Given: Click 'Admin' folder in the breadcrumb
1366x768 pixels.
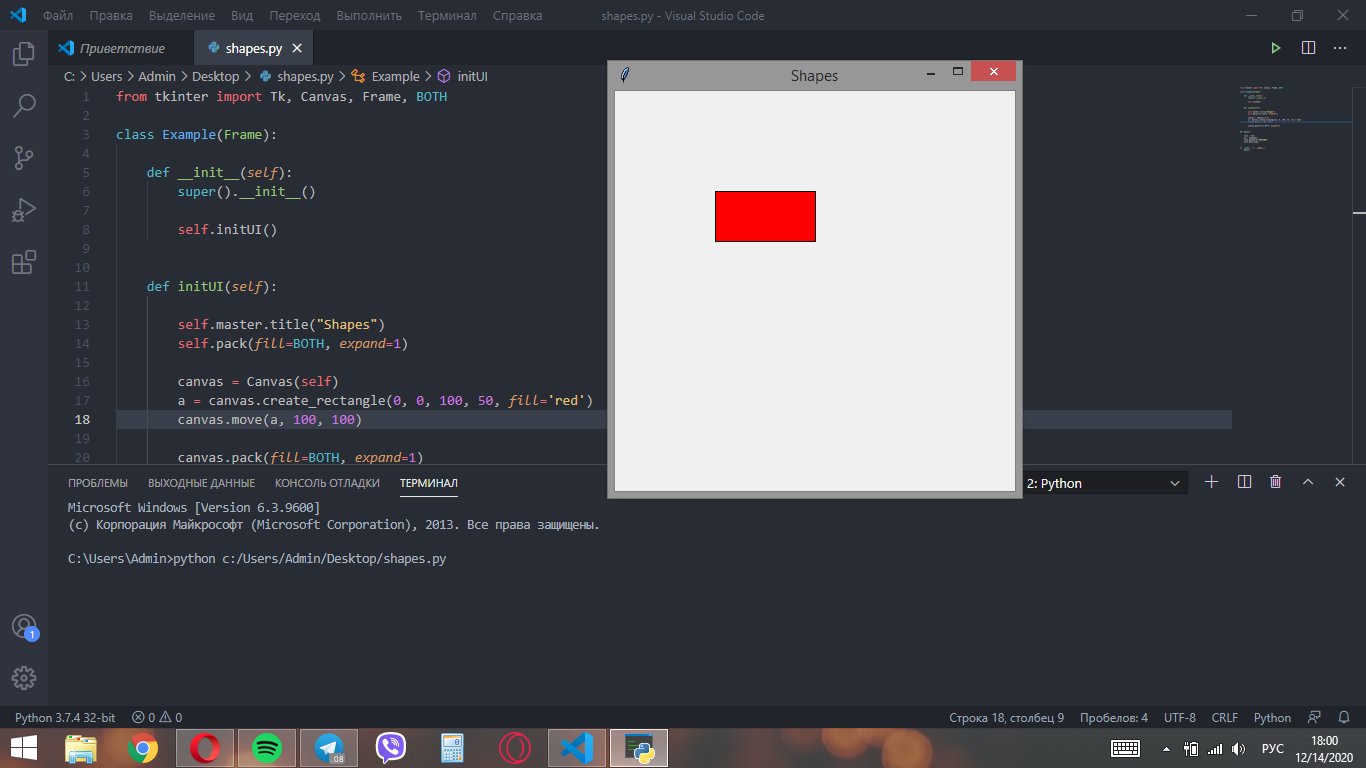Looking at the screenshot, I should (x=157, y=76).
